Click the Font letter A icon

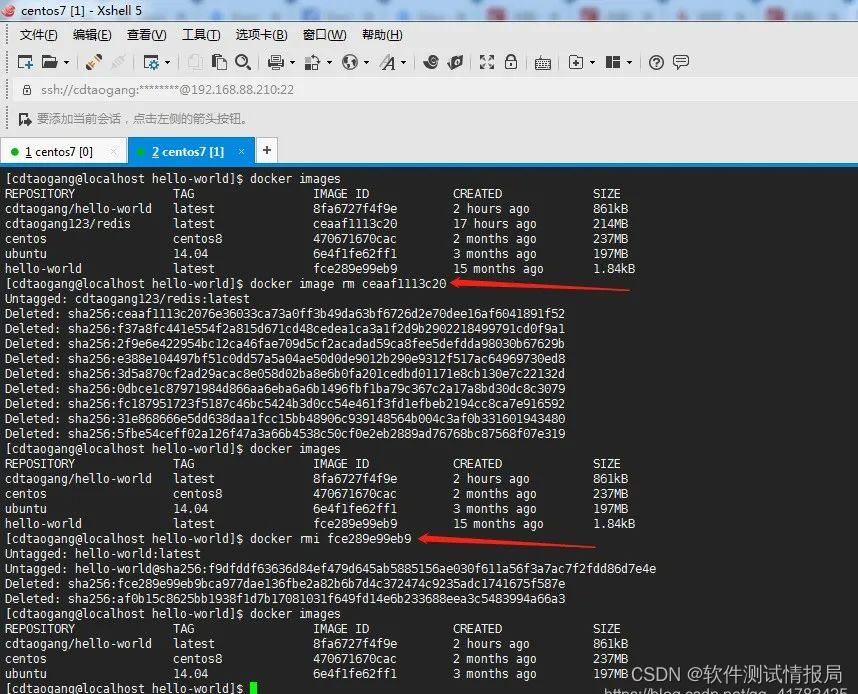click(x=388, y=62)
